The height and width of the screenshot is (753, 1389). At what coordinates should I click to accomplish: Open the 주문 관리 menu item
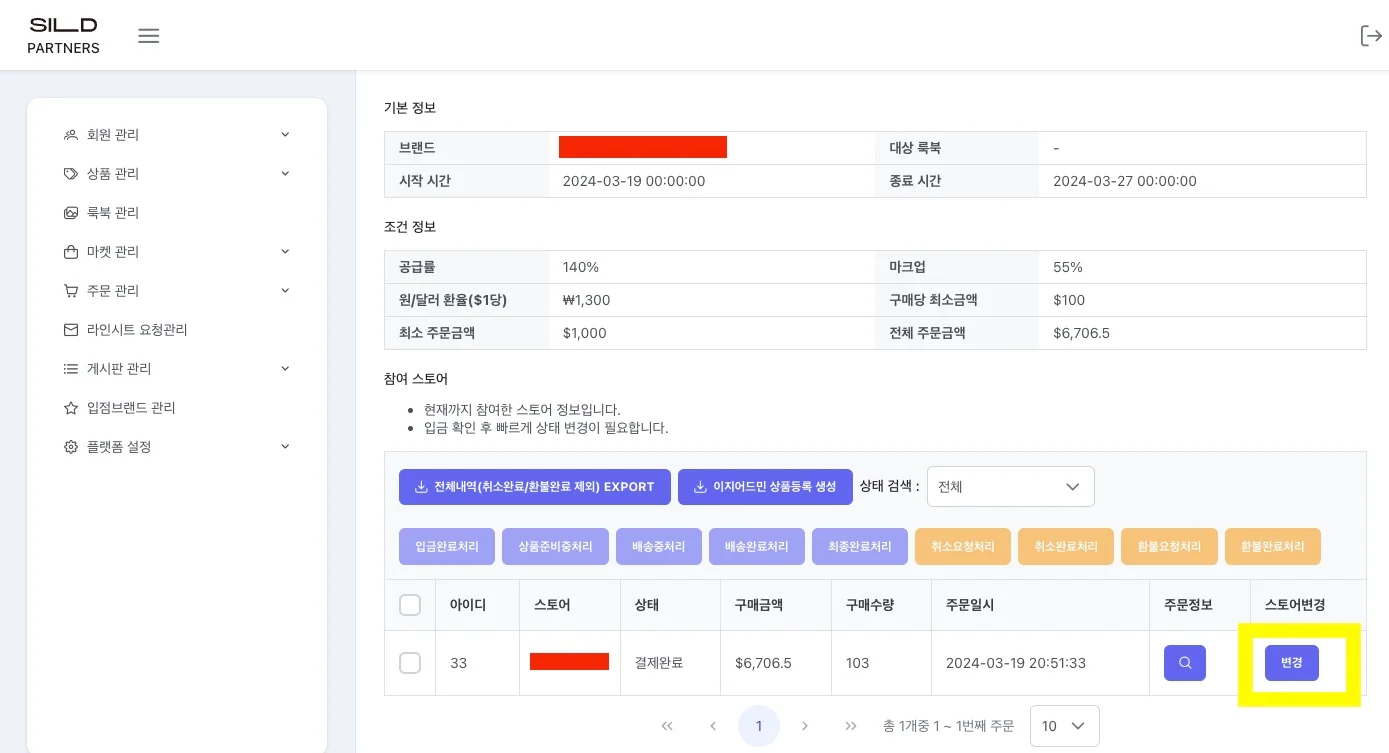pyautogui.click(x=176, y=291)
